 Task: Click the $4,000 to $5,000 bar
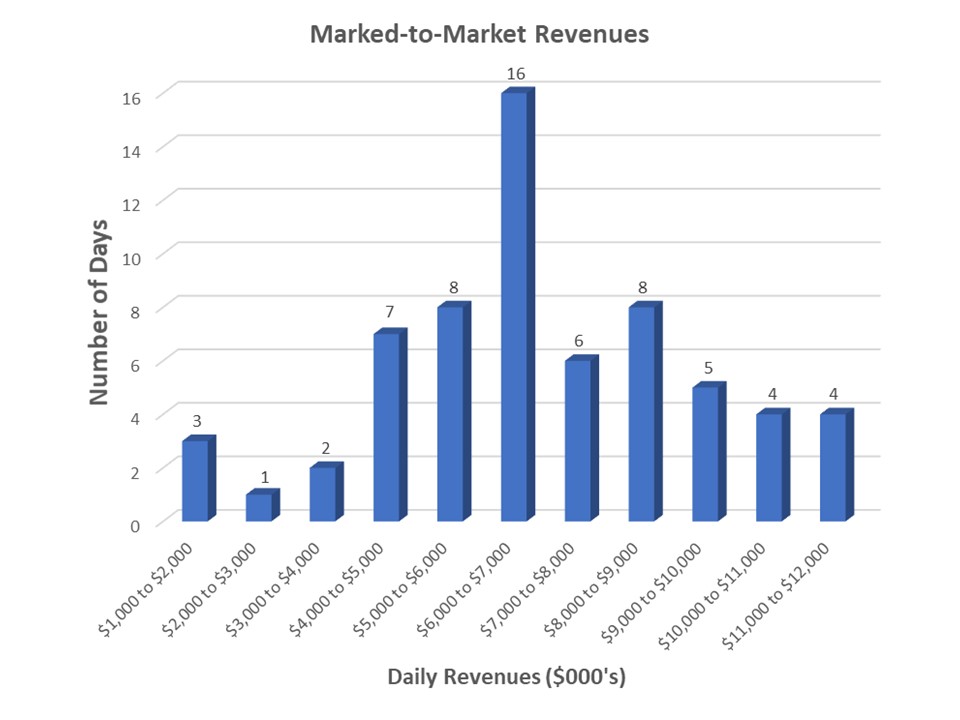(386, 427)
